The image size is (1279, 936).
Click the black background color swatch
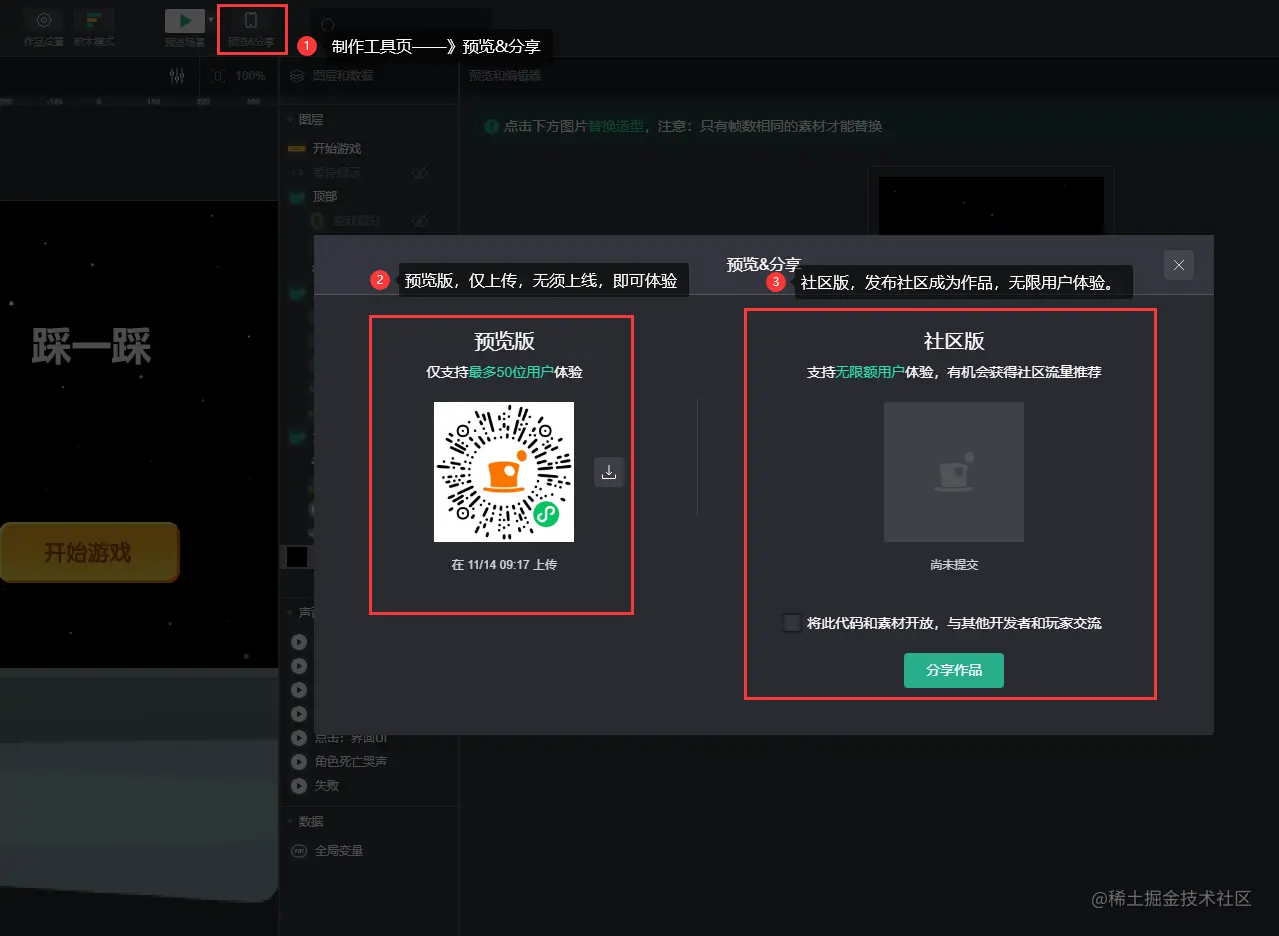(x=297, y=556)
